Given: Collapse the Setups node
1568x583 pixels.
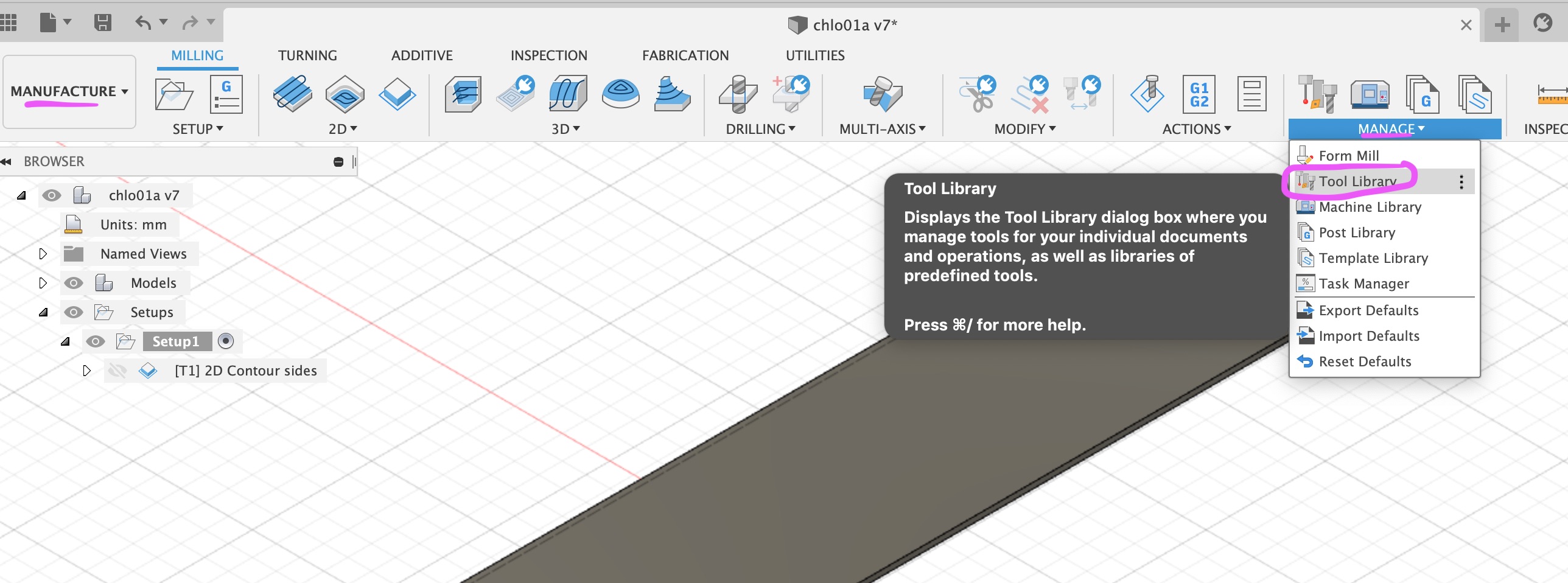Looking at the screenshot, I should point(43,312).
